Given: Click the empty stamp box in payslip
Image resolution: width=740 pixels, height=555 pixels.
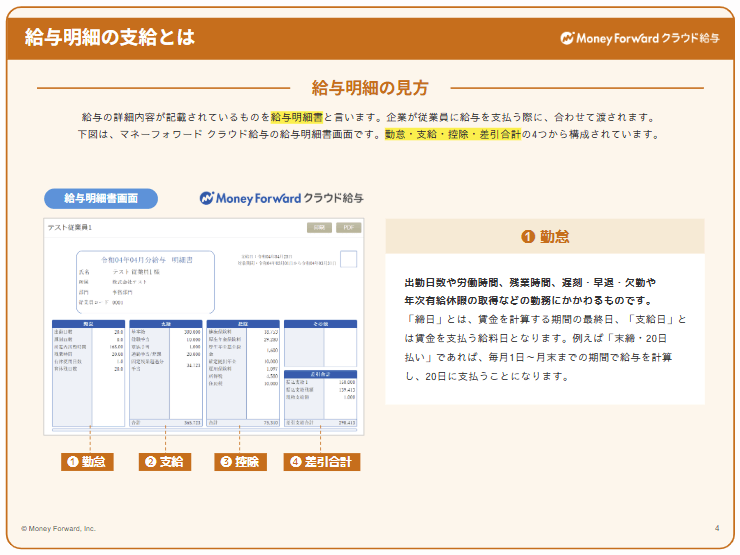Looking at the screenshot, I should tap(348, 259).
